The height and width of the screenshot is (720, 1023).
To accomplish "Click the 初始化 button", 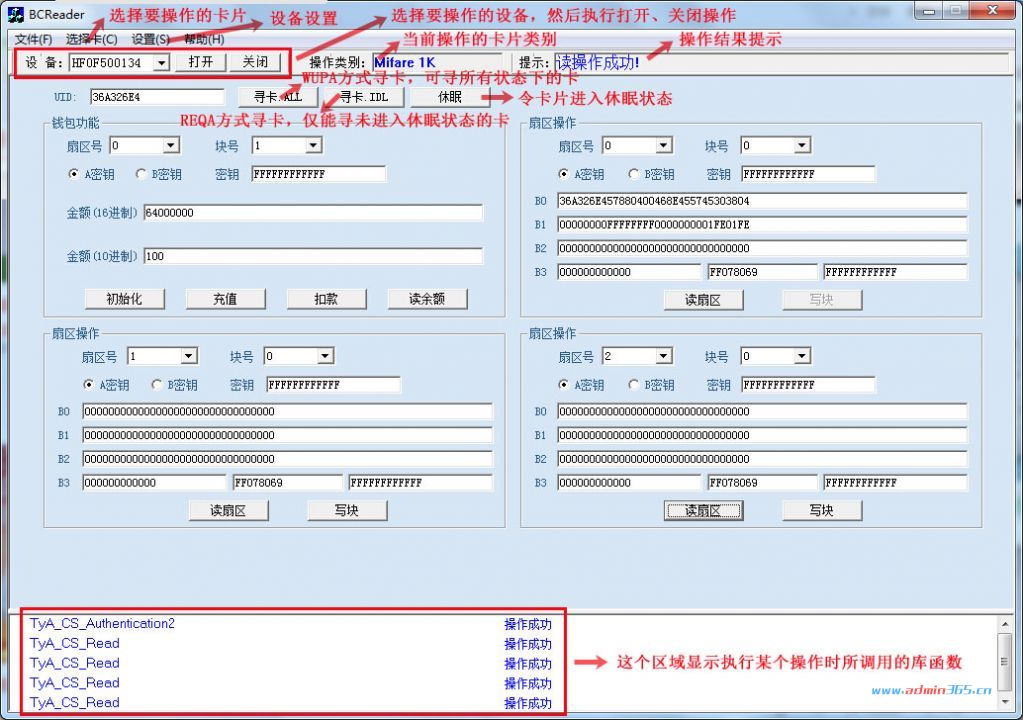I will coord(124,299).
